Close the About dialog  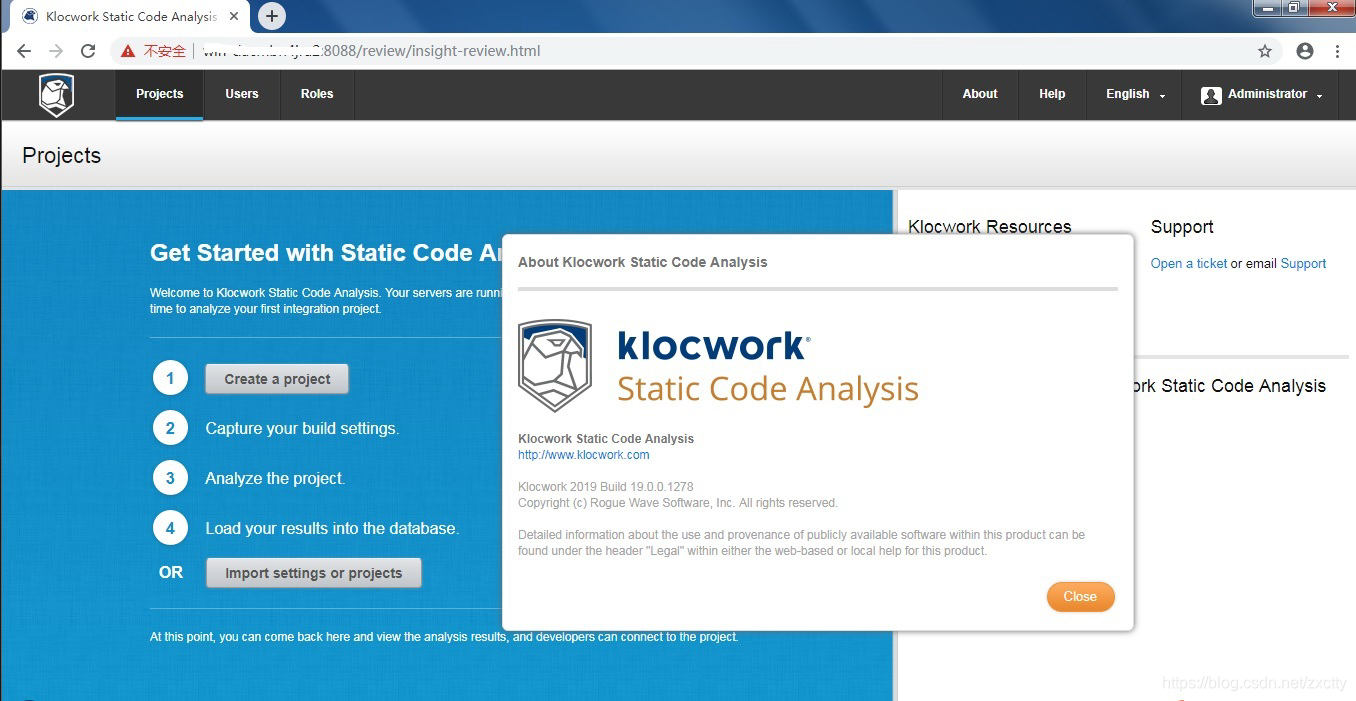[1080, 597]
